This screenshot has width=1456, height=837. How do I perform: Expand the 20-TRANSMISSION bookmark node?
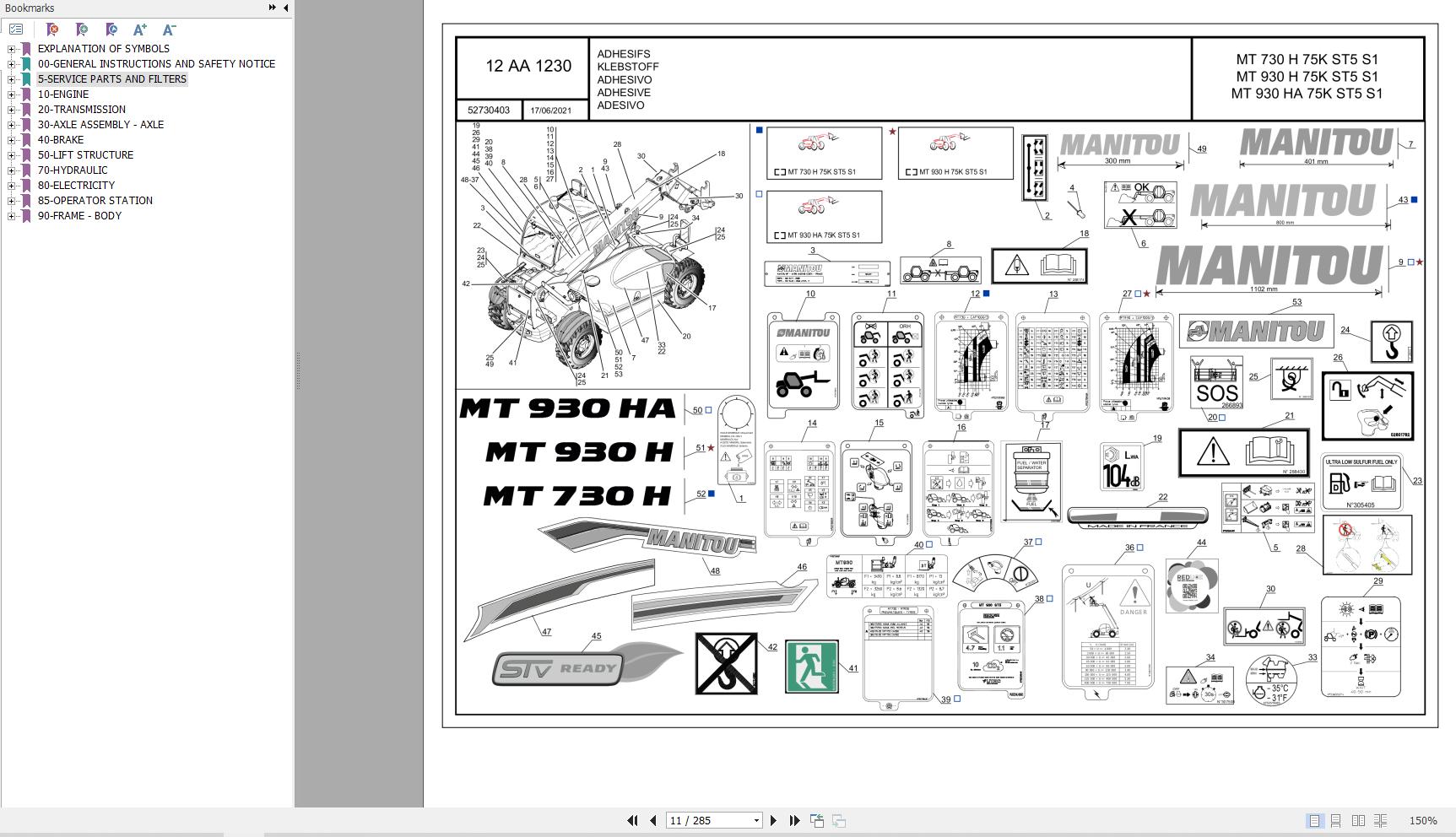12,110
